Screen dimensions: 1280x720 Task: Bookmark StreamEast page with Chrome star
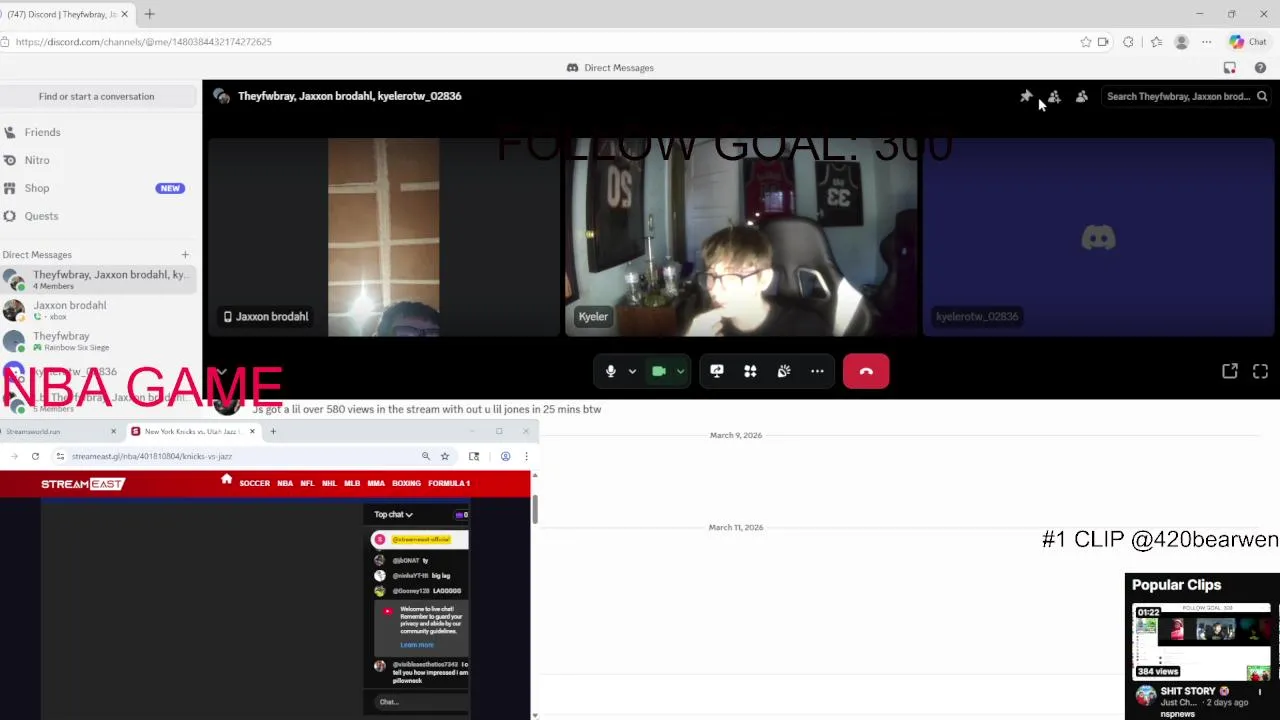tap(445, 456)
